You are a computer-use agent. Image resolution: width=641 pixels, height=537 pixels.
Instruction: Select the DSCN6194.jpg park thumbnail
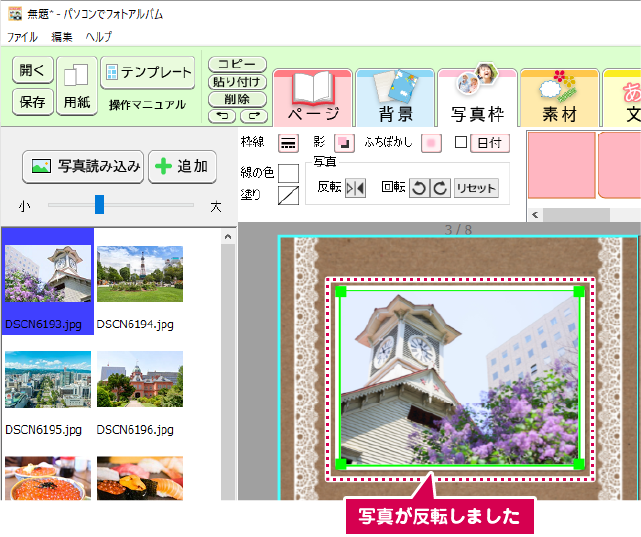tap(140, 274)
